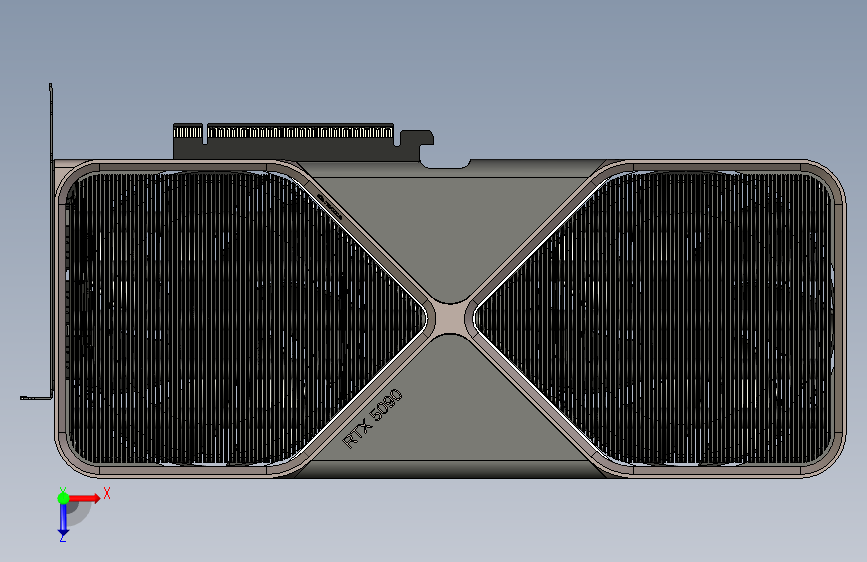Select the PCIe gold-finger connector at the top
This screenshot has width=867, height=562.
point(284,133)
